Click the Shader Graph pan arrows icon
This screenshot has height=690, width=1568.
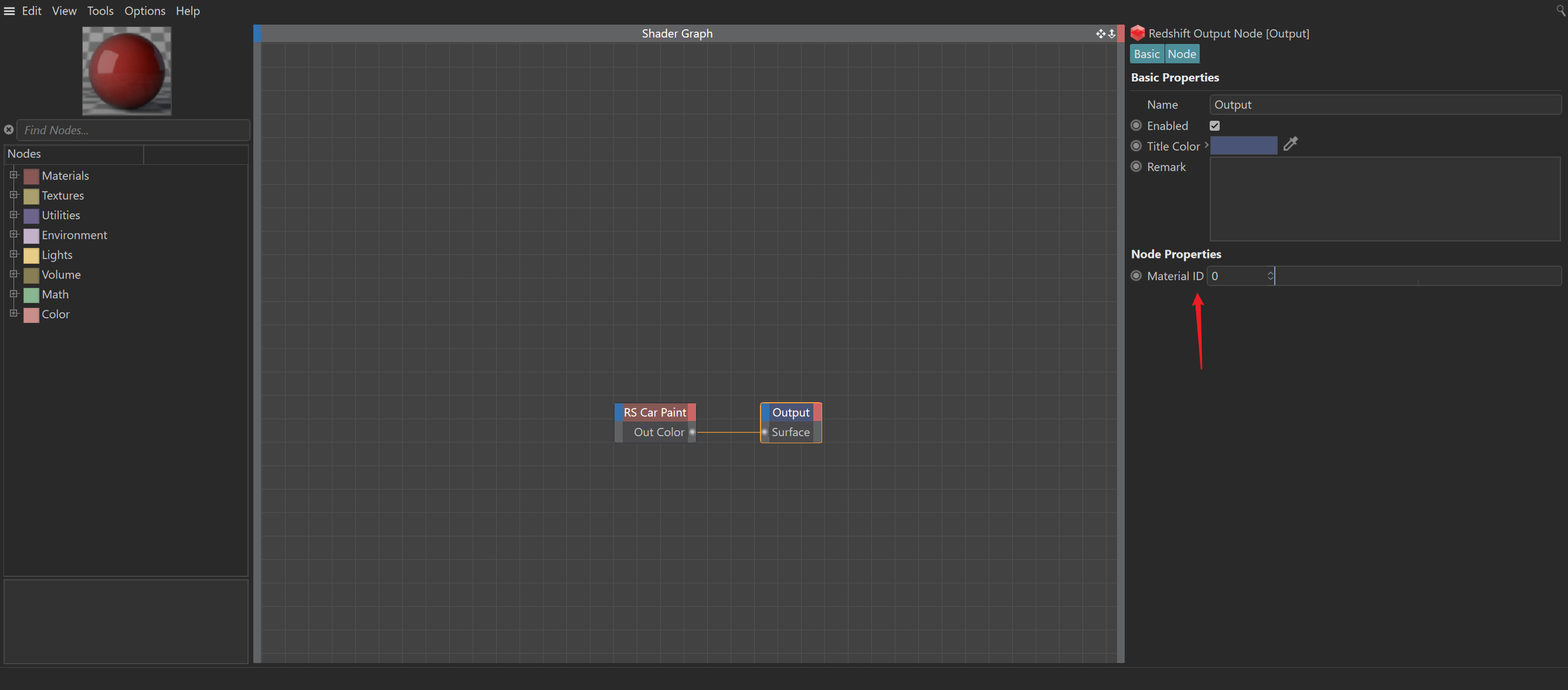(1101, 33)
